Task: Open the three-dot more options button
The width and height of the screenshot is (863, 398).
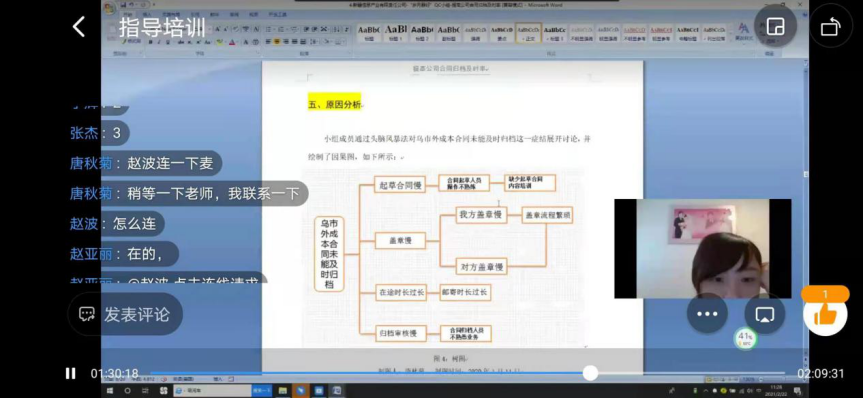Action: click(707, 314)
